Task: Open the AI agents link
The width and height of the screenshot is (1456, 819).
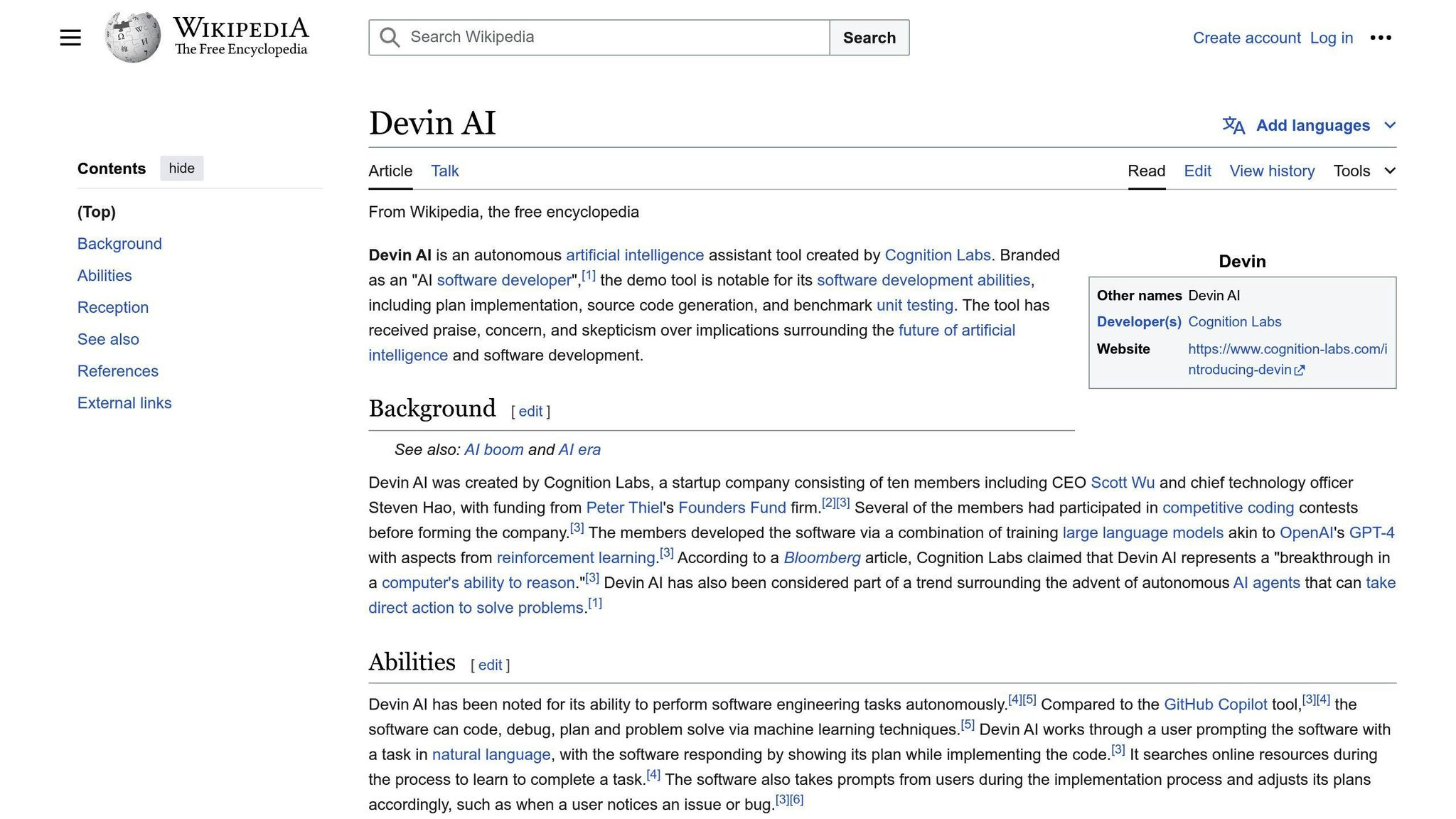Action: point(1266,584)
